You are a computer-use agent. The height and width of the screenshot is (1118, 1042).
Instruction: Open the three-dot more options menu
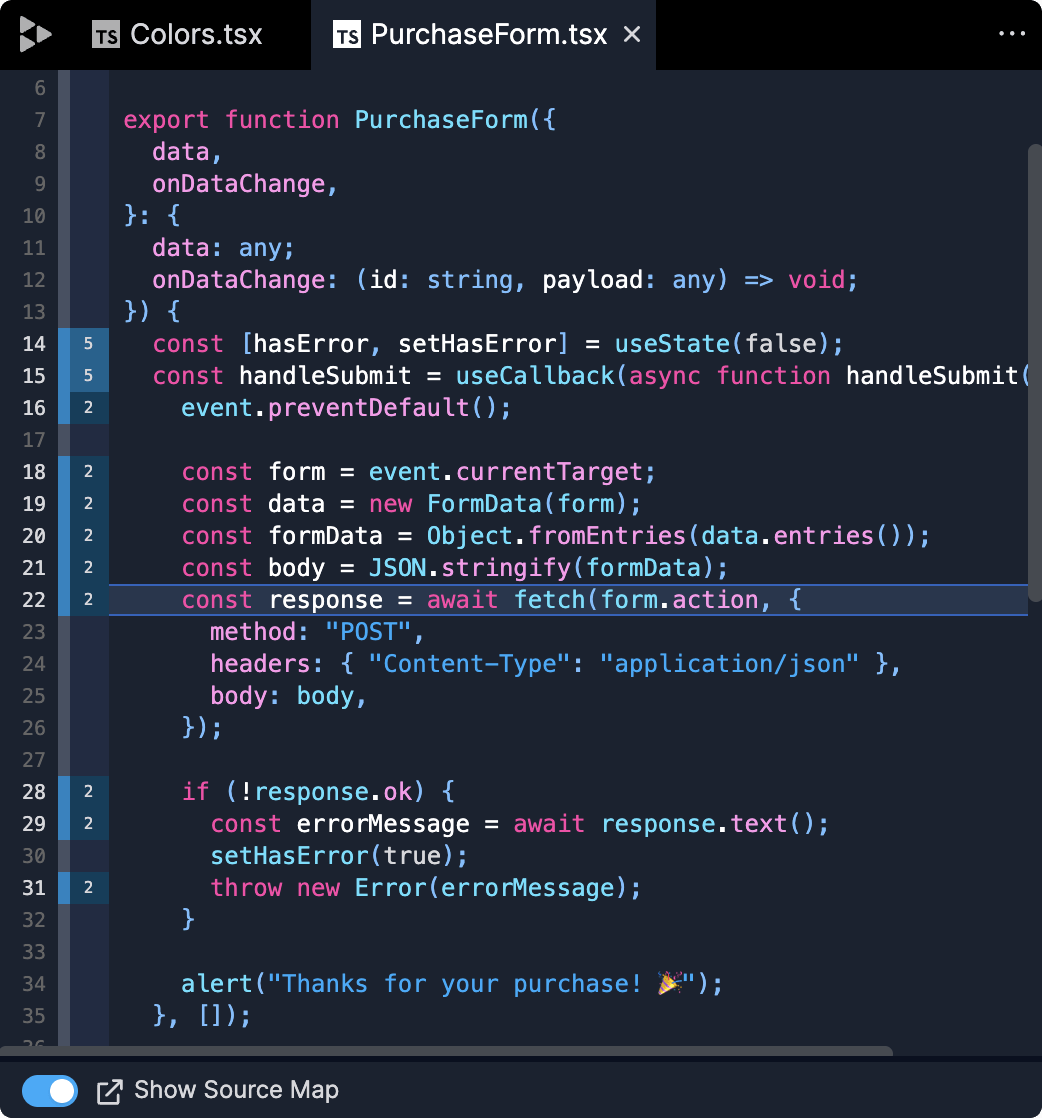coord(1012,34)
